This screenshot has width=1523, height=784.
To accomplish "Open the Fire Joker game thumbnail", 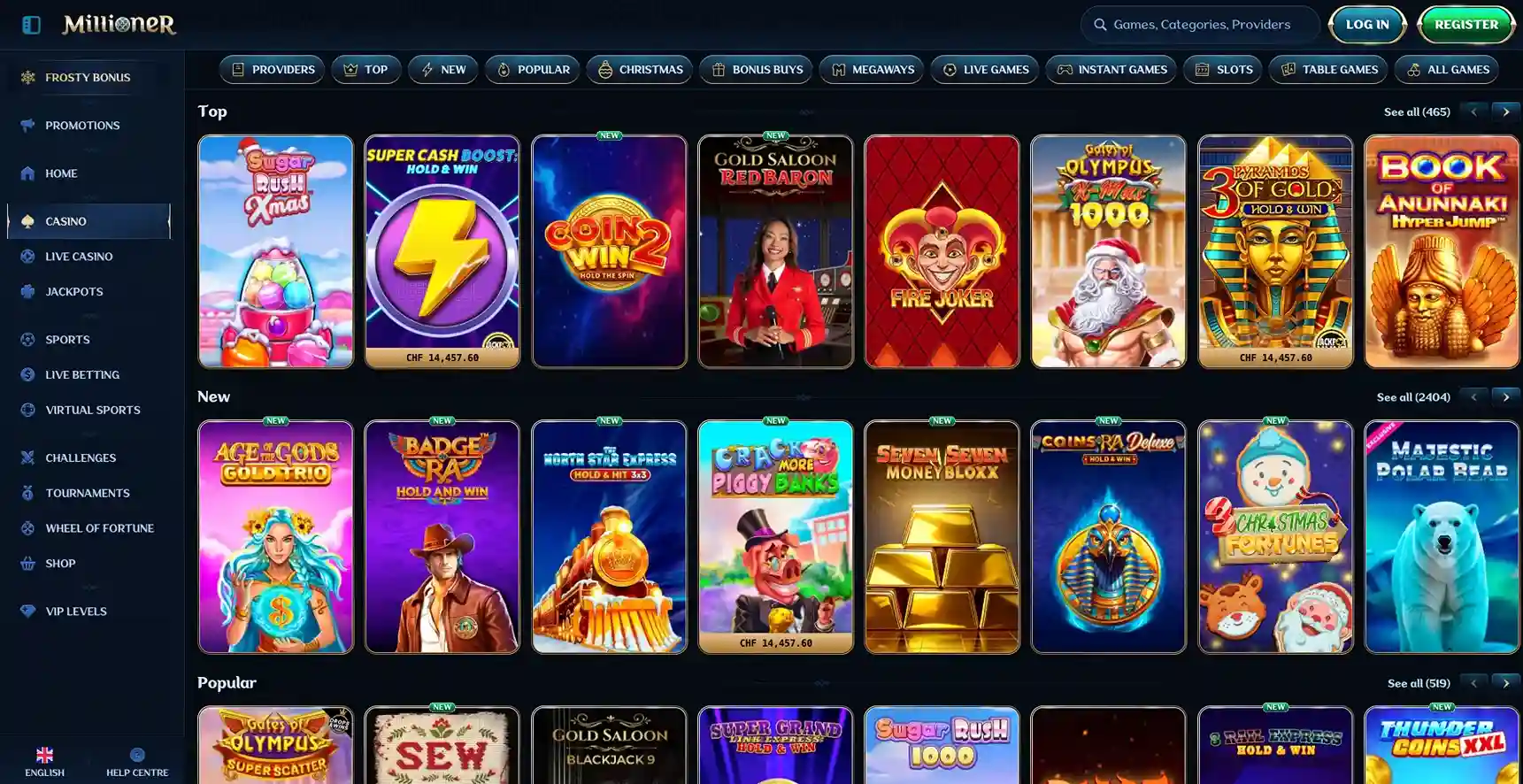I will [942, 251].
